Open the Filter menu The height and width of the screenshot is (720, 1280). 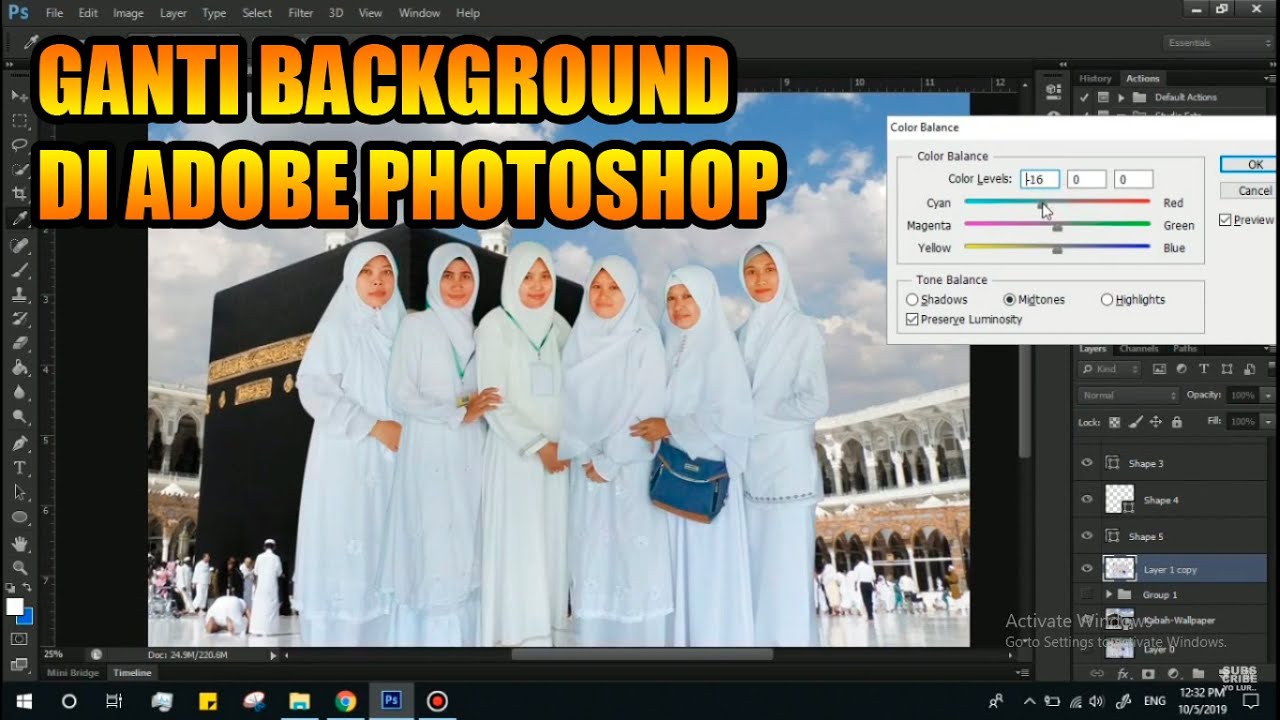point(300,13)
